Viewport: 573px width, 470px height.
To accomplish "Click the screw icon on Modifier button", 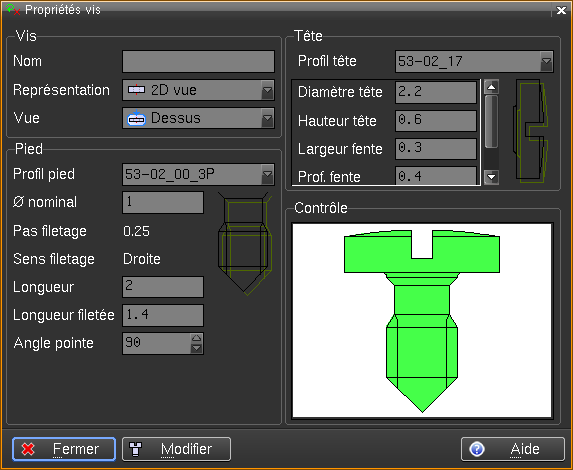I will [x=136, y=449].
